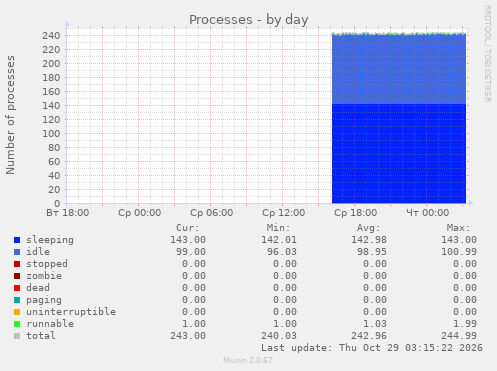
Task: Click total average value 242.96
Action: 369,336
